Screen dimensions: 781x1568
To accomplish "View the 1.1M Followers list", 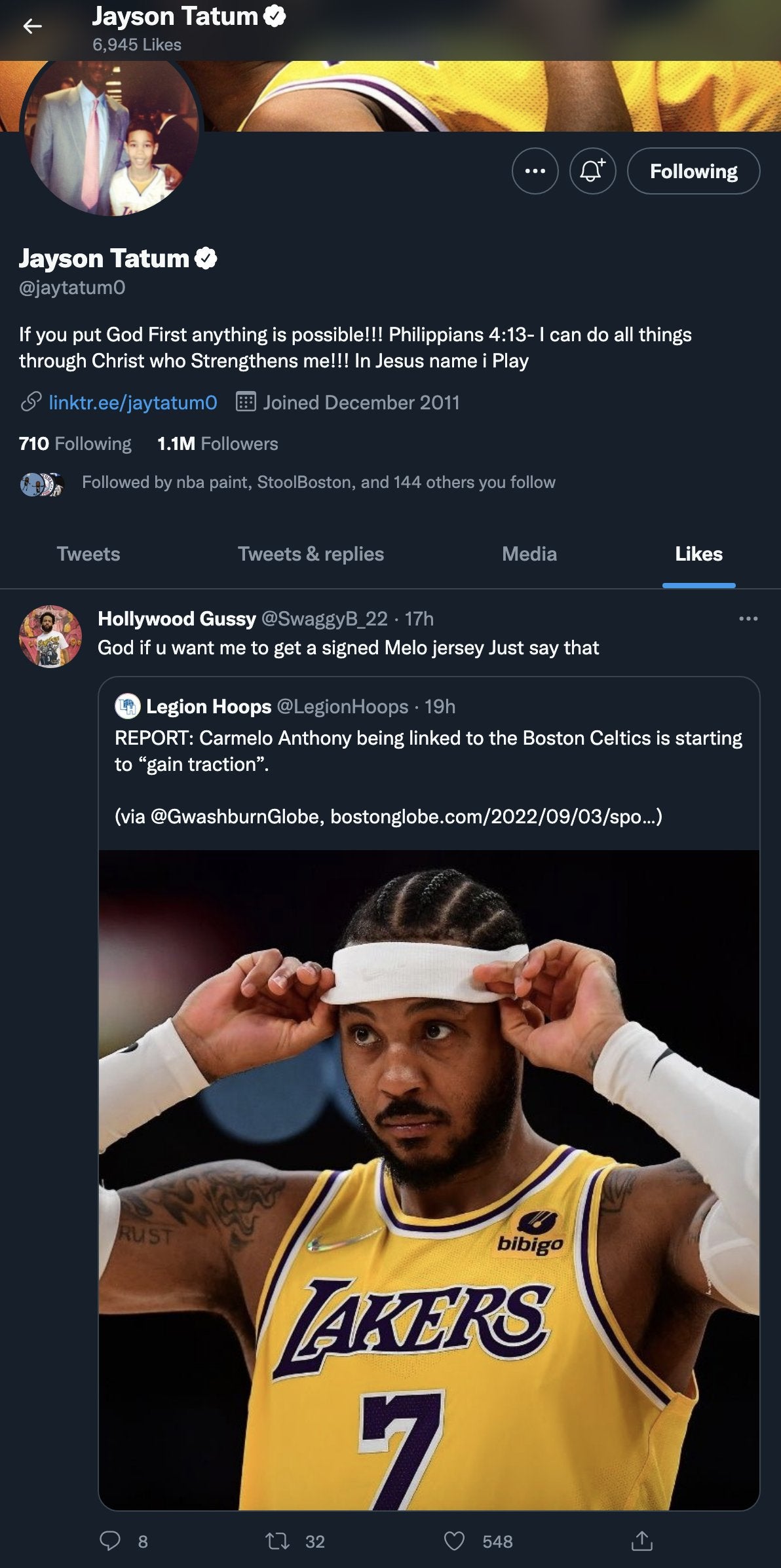I will tap(218, 444).
